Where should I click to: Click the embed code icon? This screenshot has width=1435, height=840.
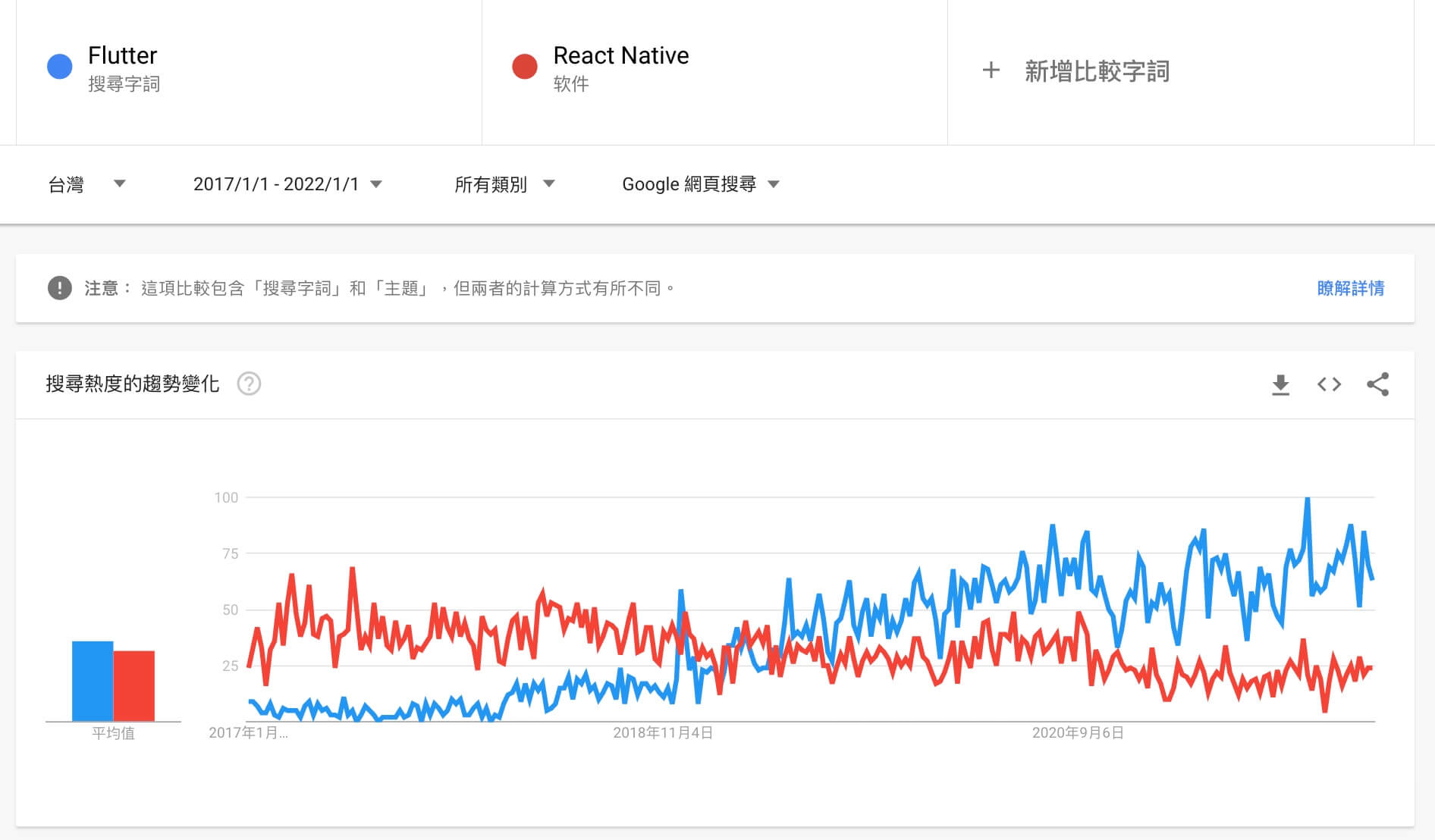(1329, 384)
